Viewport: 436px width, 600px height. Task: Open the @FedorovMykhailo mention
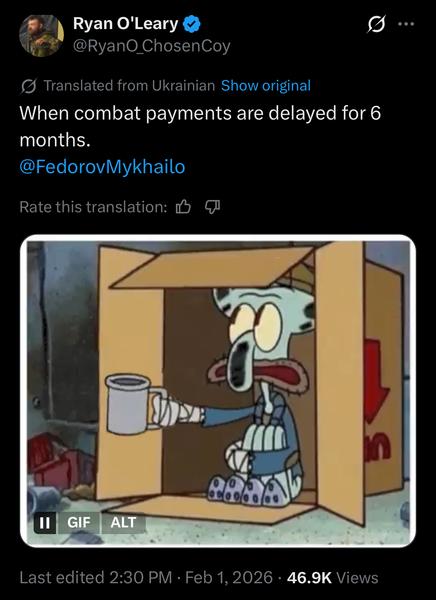point(102,167)
